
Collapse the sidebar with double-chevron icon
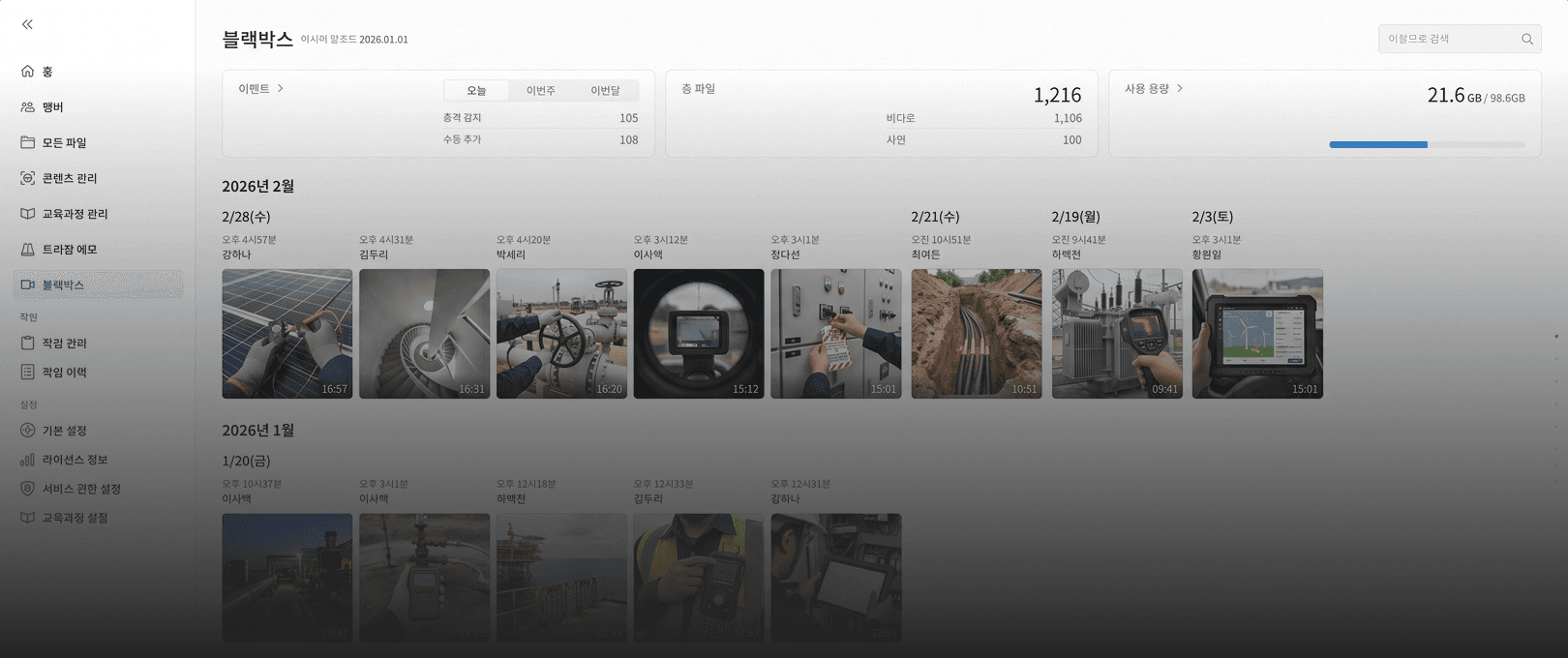(x=27, y=24)
